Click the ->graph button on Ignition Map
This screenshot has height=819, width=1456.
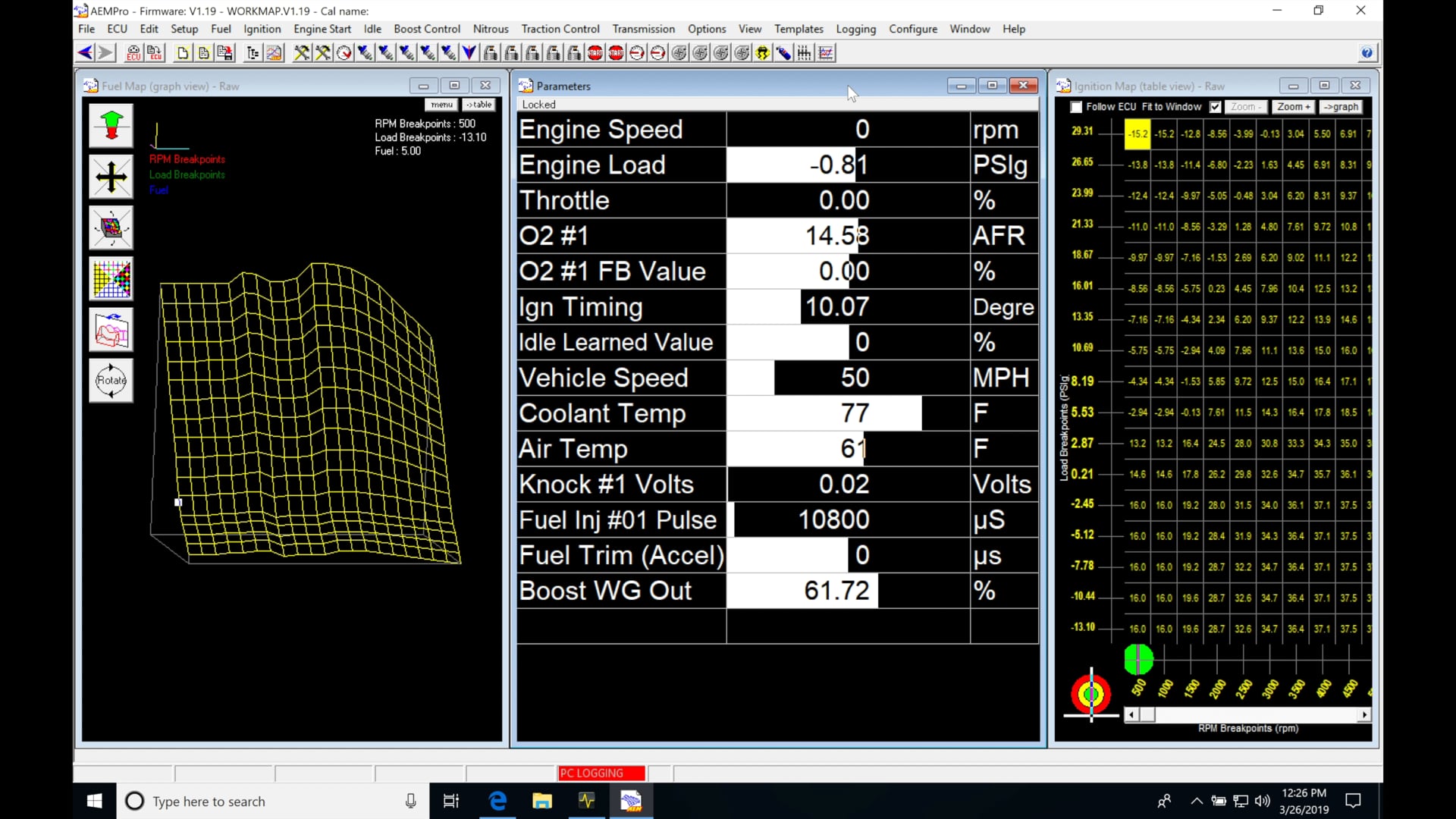click(1341, 107)
